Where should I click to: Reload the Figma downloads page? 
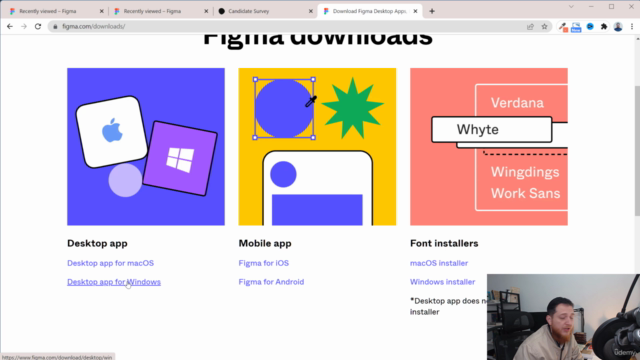38,27
